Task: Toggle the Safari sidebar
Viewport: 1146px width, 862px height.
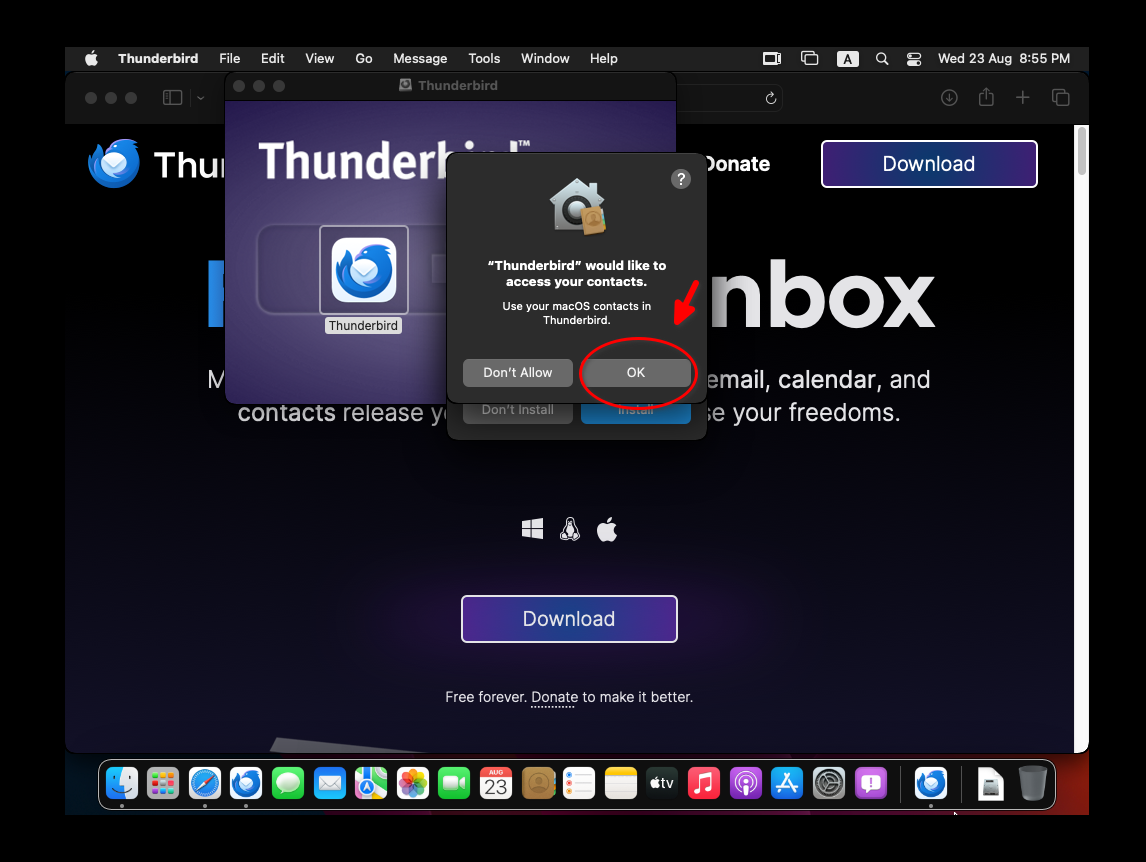Action: point(172,97)
